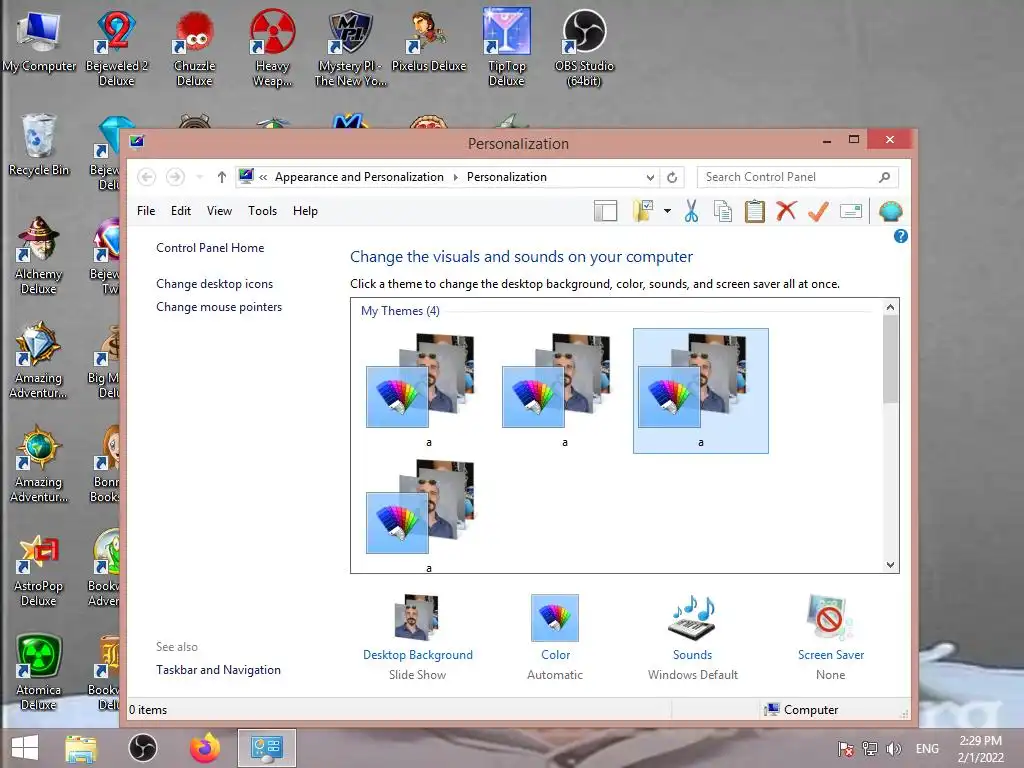Click the Computer status bar entry
The image size is (1024, 768).
(802, 709)
